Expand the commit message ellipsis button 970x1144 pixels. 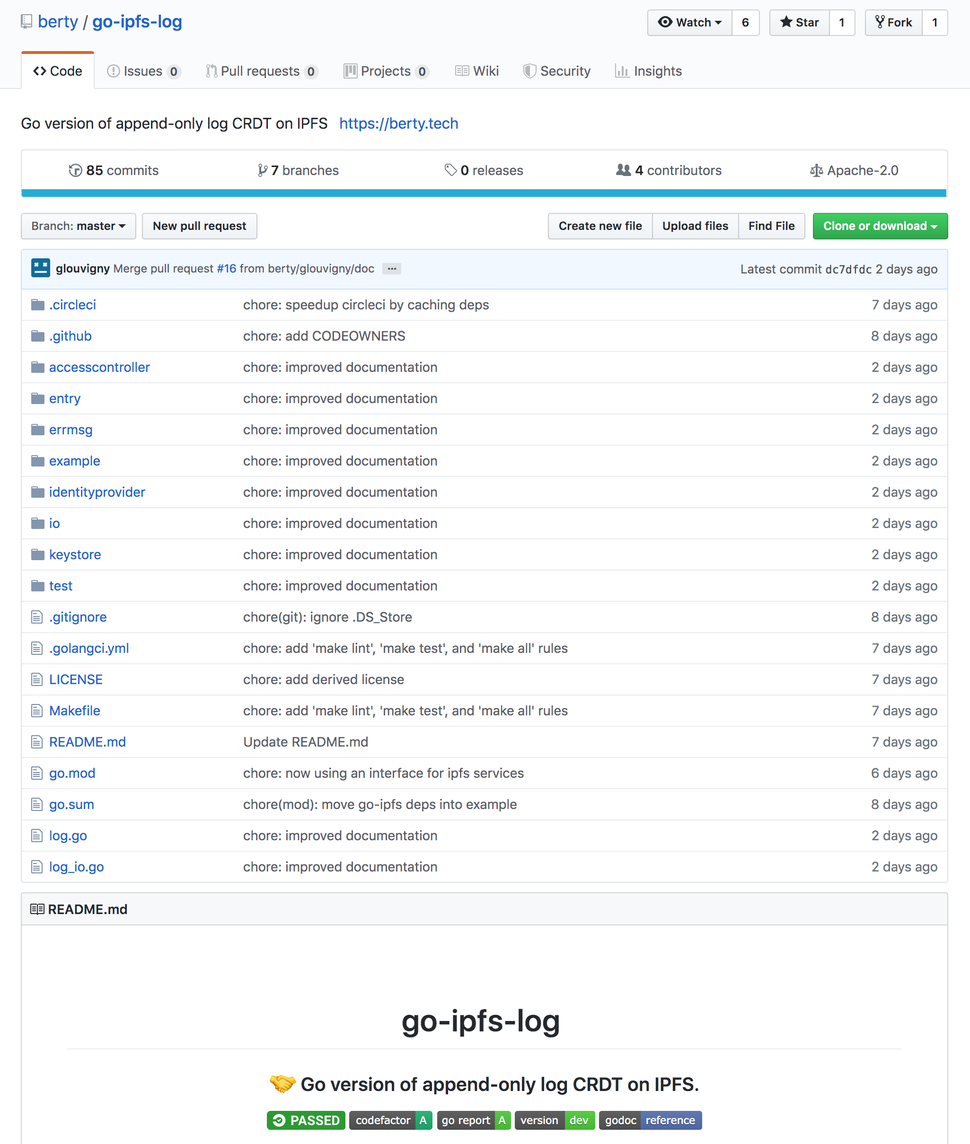click(392, 268)
